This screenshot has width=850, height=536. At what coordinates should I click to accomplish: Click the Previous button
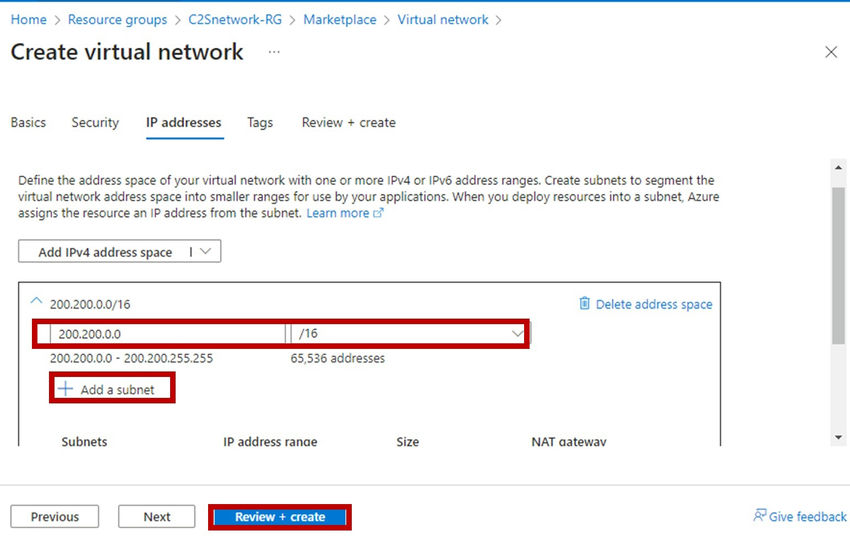[55, 516]
